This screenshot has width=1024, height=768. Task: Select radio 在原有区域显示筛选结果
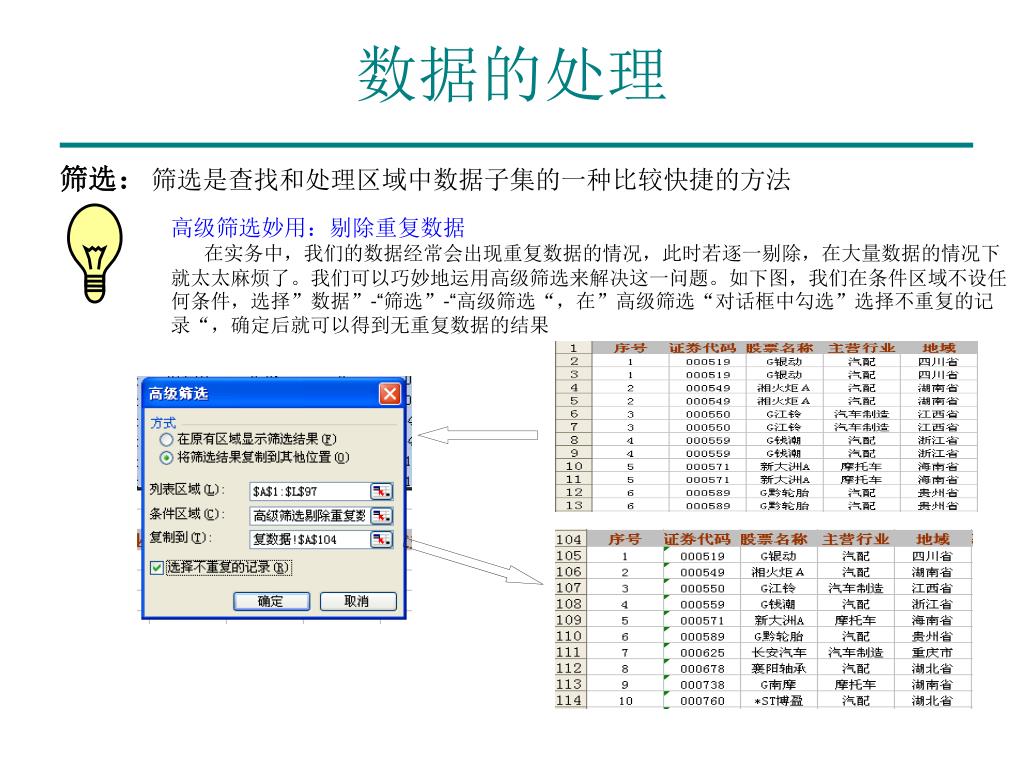(x=167, y=440)
